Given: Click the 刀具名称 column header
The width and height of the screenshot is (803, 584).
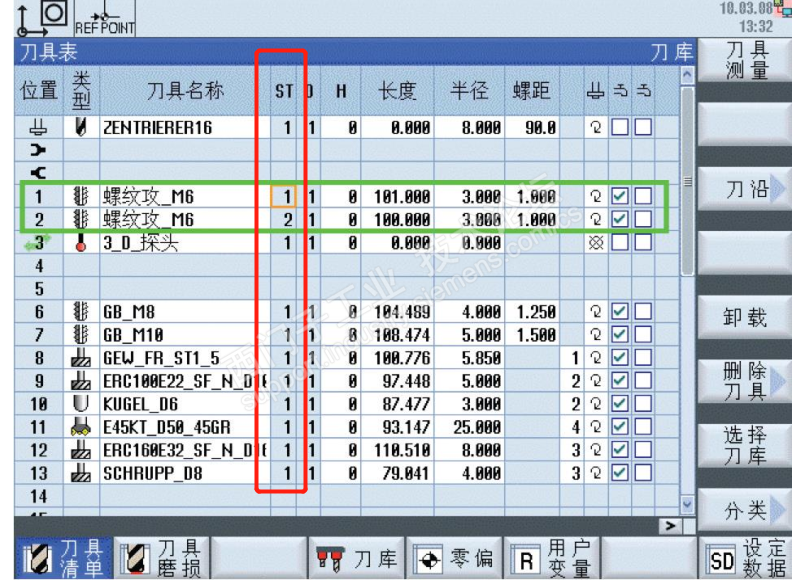Looking at the screenshot, I should 185,91.
